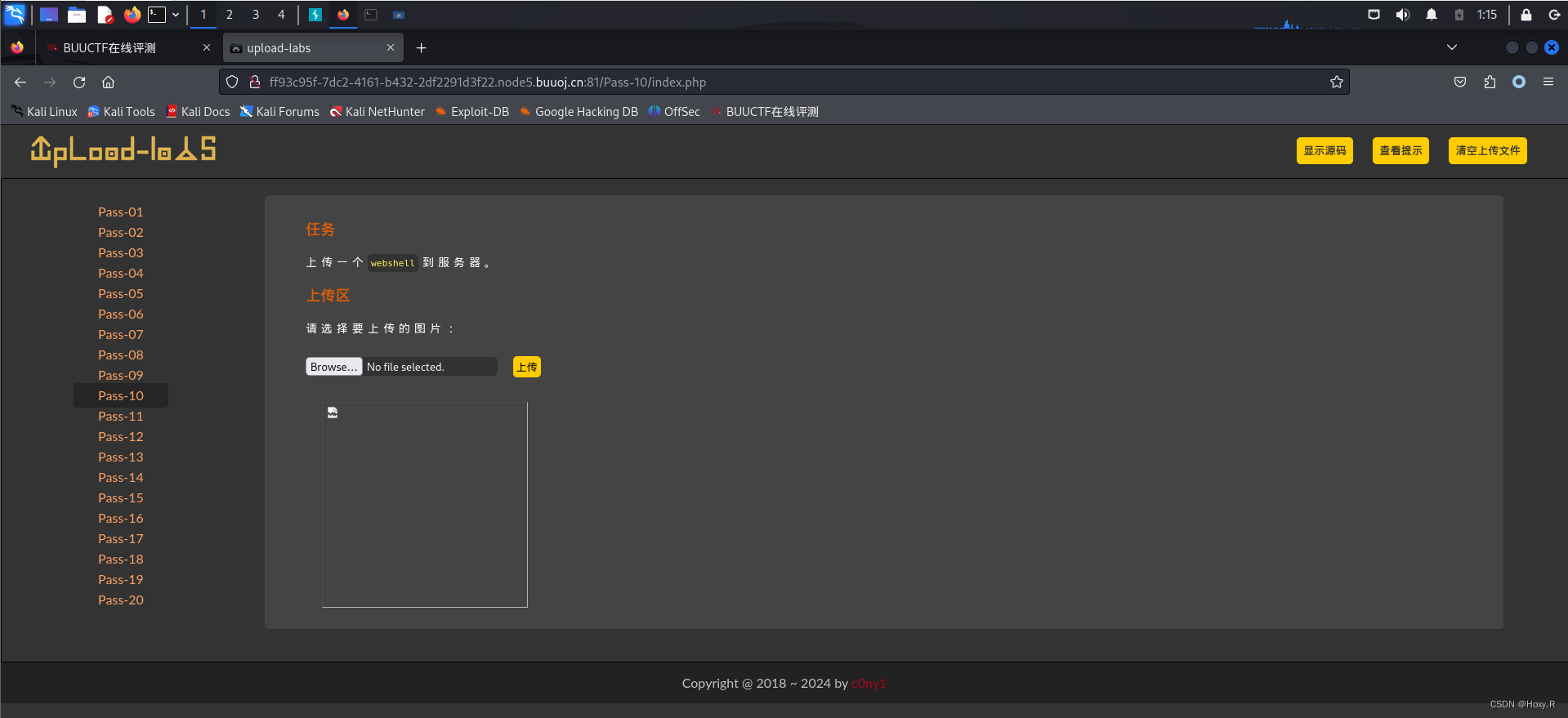The height and width of the screenshot is (718, 1568).
Task: Click the URL address bar
Action: tap(784, 82)
